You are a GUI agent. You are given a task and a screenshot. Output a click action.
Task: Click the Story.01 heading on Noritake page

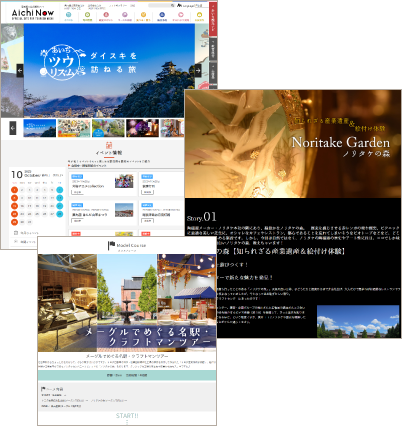[201, 217]
